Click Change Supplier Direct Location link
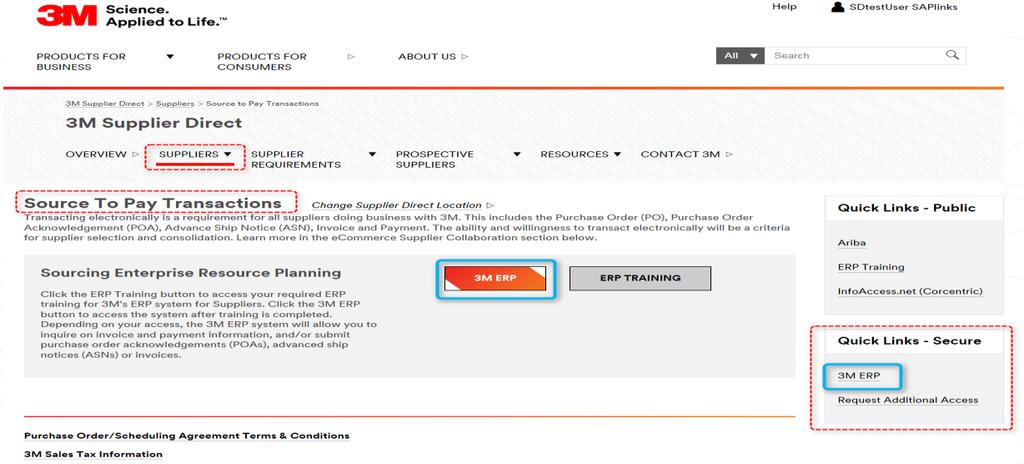This screenshot has height=464, width=1024. point(396,205)
